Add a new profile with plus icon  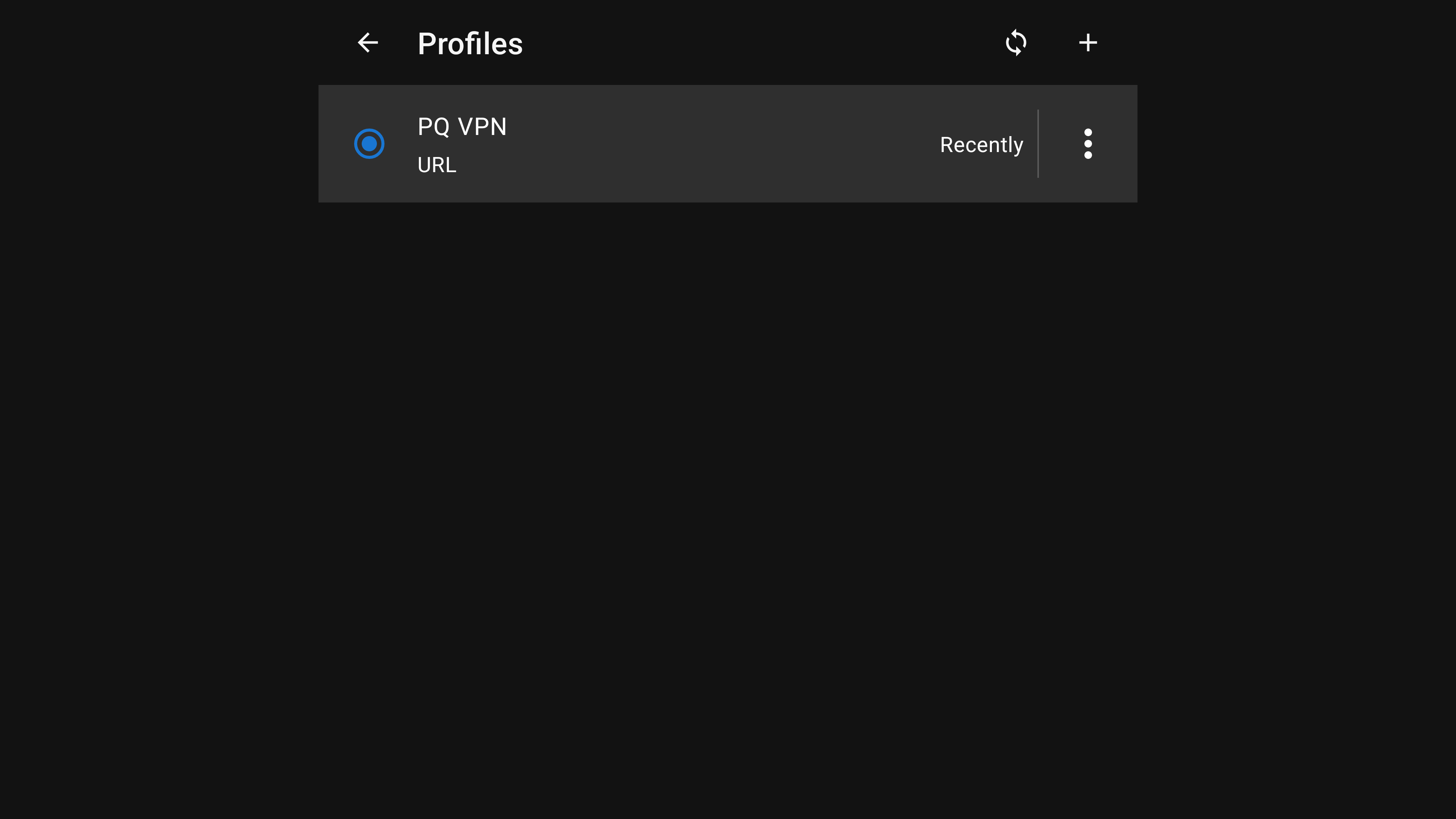pyautogui.click(x=1087, y=43)
